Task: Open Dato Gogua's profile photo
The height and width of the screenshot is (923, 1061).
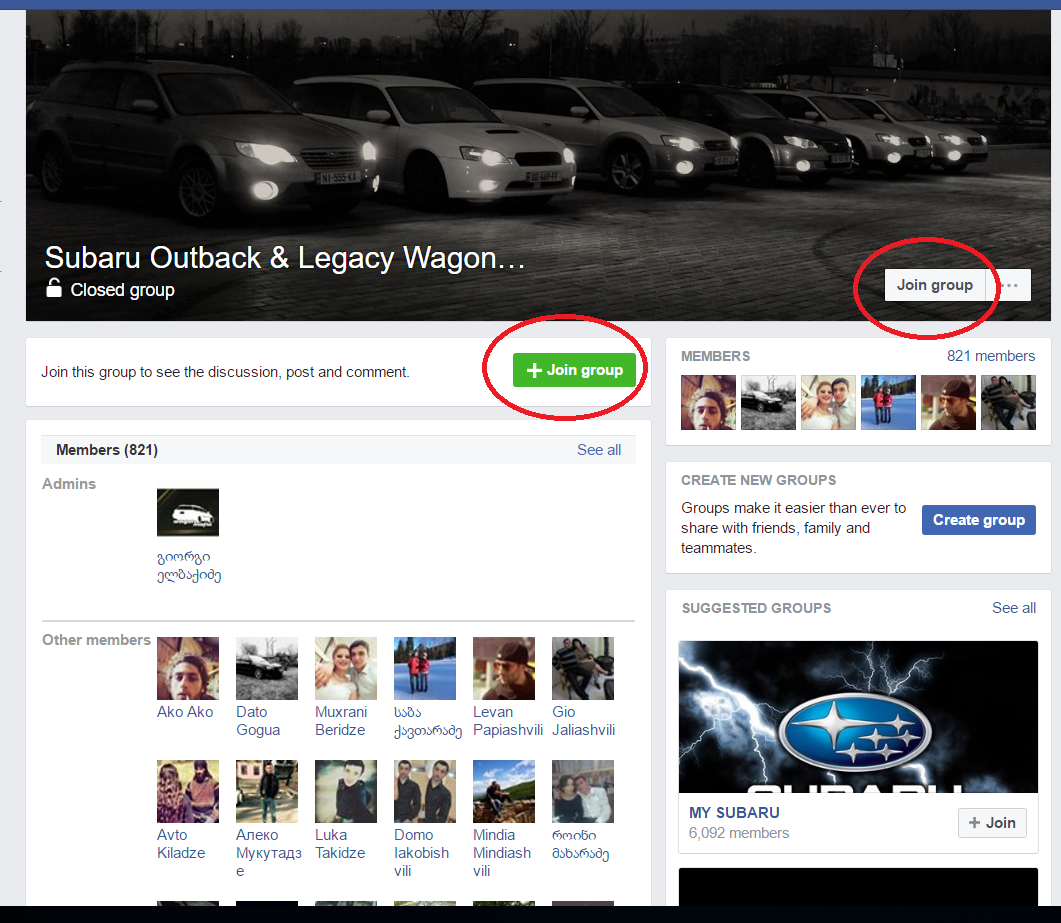Action: (x=267, y=668)
